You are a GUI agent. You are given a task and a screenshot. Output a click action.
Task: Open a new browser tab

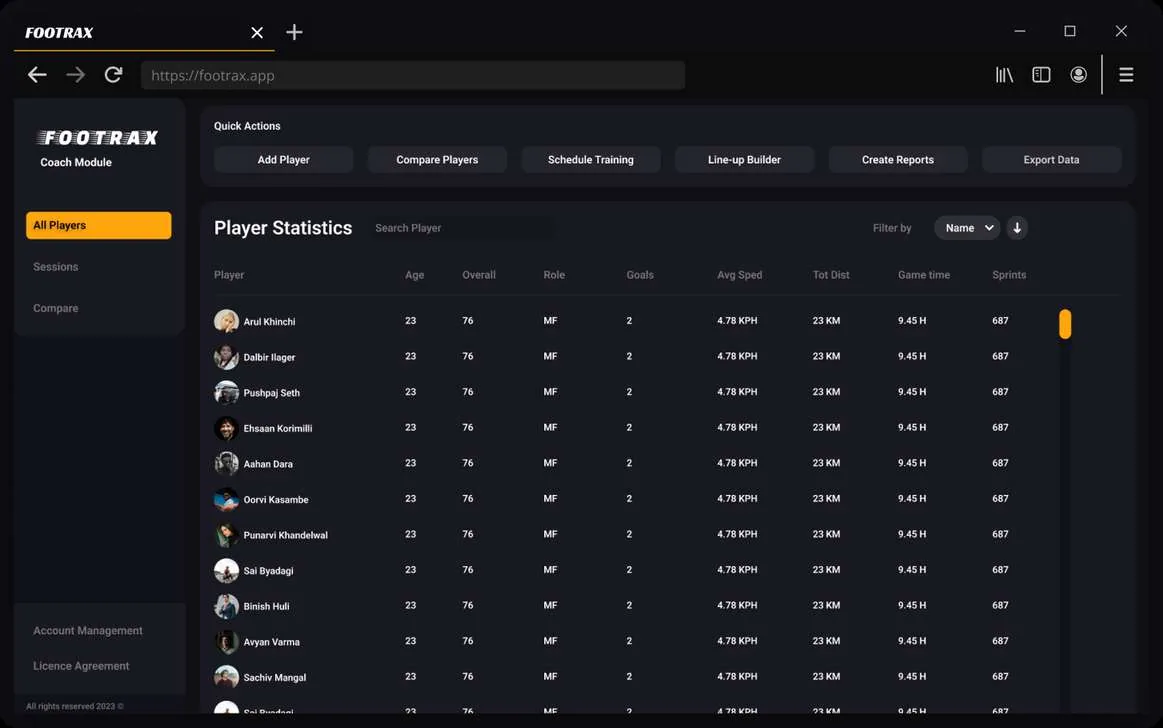coord(294,32)
